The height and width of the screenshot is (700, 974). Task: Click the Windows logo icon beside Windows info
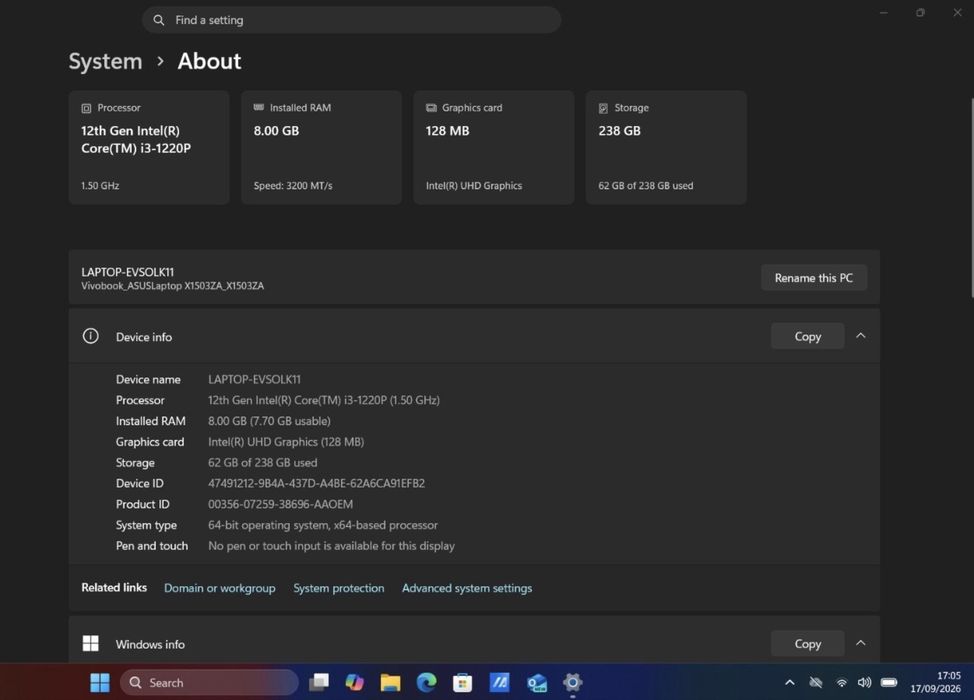(x=91, y=643)
